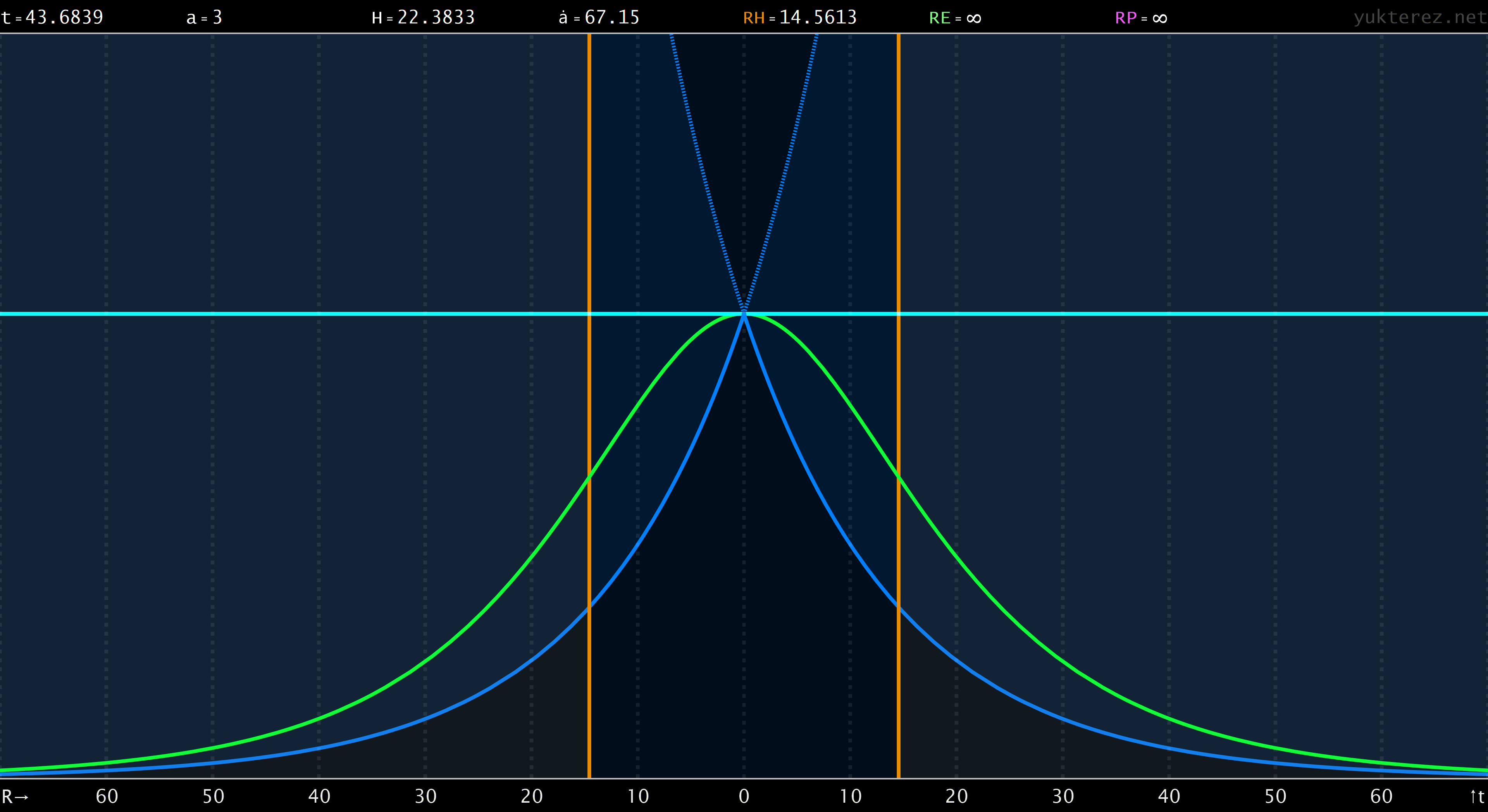
Task: Click the R→ axis label
Action: 15,797
